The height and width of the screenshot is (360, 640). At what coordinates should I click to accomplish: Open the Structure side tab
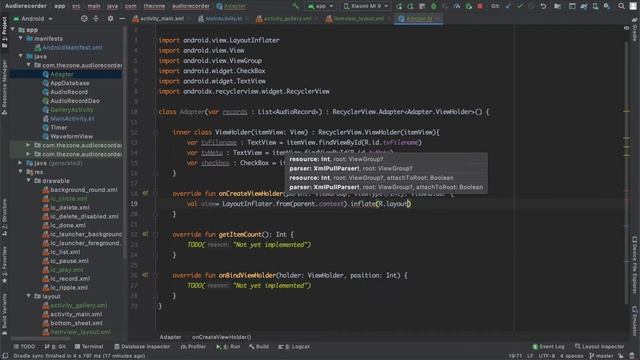[4, 216]
